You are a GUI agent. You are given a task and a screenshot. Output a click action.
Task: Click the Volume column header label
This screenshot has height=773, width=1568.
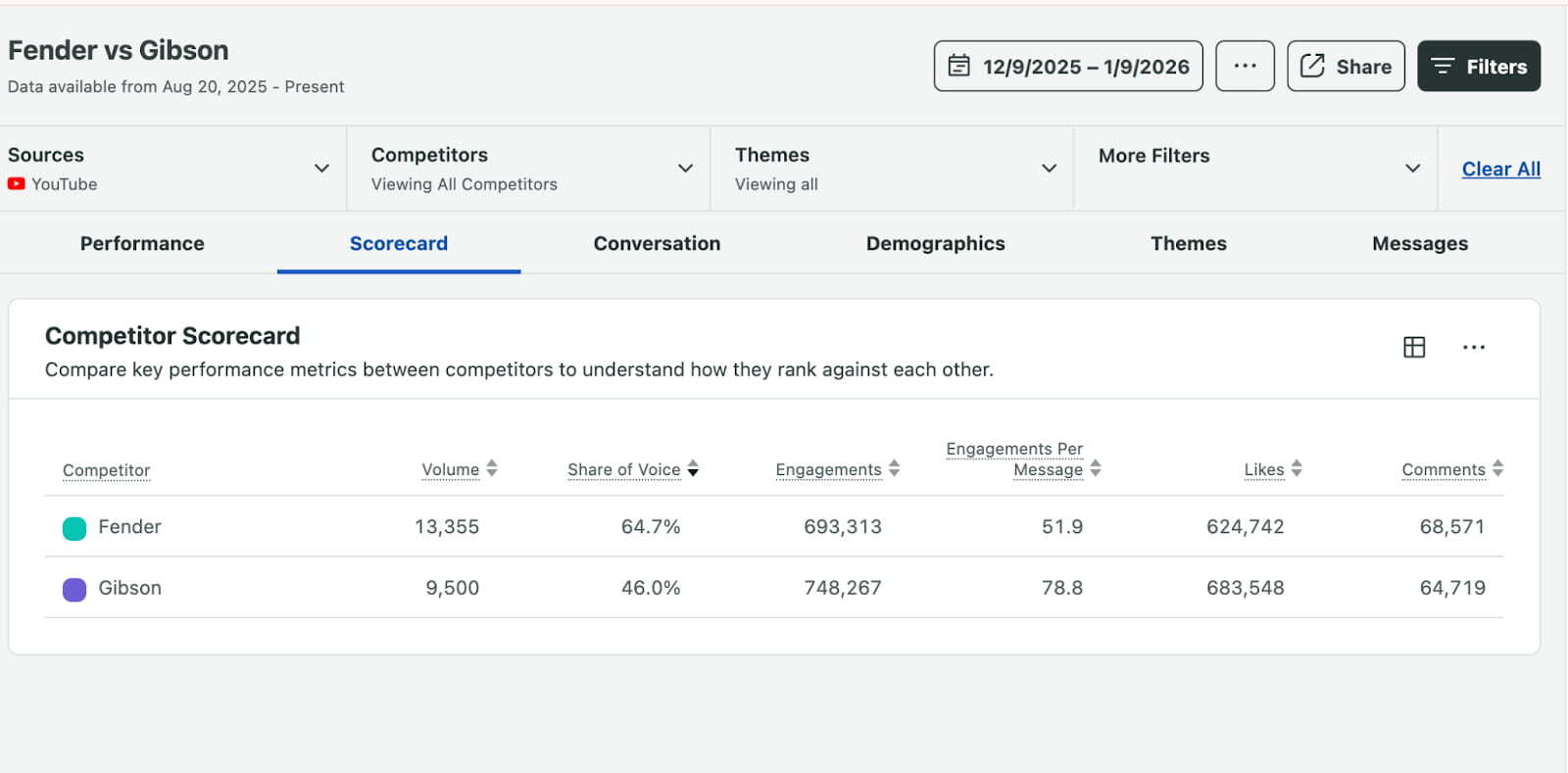click(451, 469)
